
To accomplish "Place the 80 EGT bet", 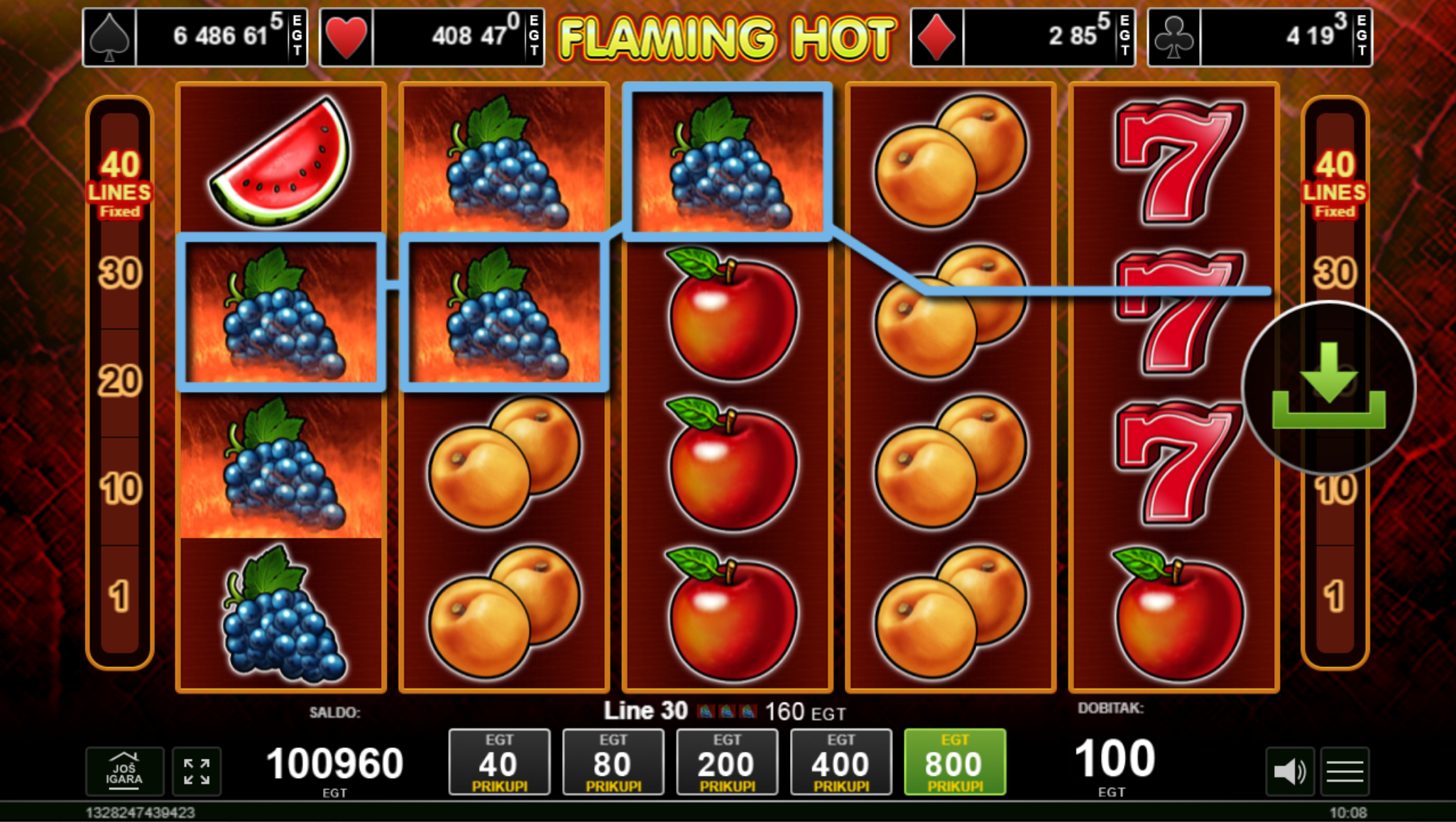I will pos(613,762).
